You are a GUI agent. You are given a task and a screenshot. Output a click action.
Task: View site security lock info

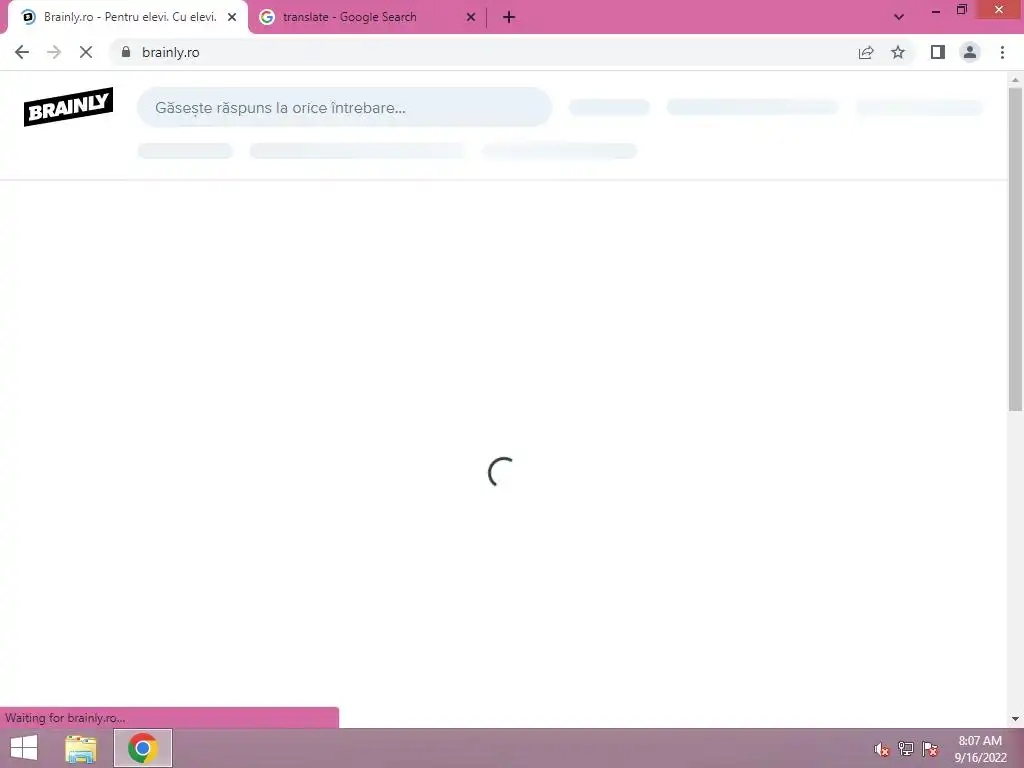126,52
